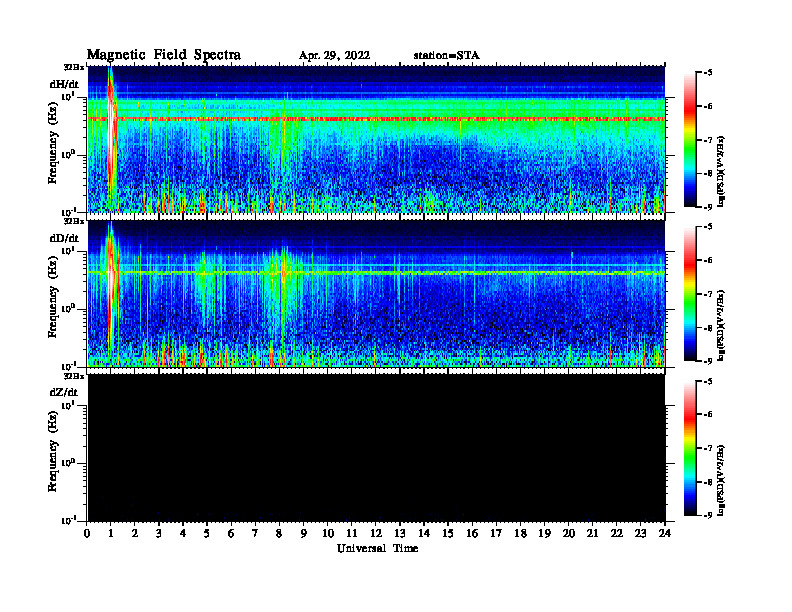Viewport: 792px width, 612px height.
Task: Click the '-9' value on dZ/dt color bar
Action: point(708,515)
